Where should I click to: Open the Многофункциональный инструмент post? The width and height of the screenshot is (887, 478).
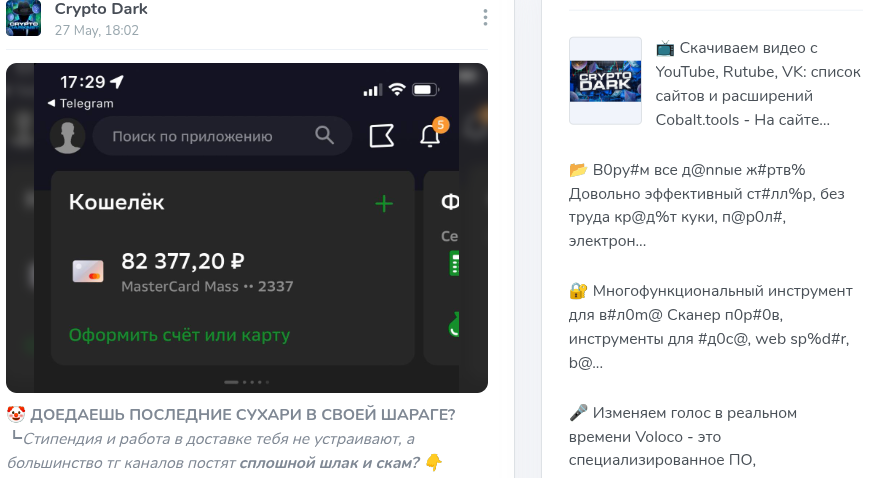(x=711, y=327)
